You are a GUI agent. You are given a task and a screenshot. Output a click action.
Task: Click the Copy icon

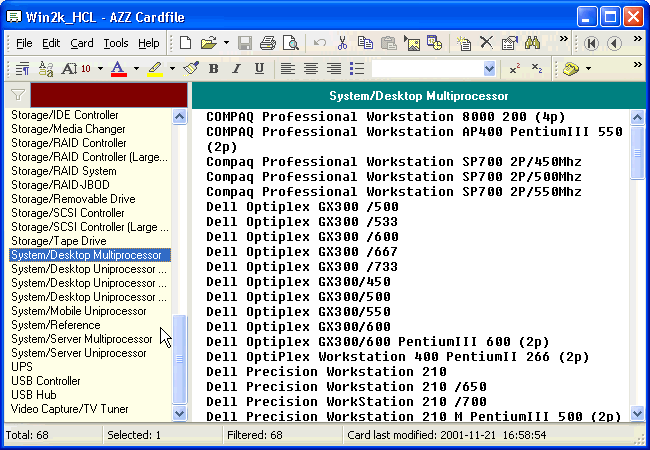pos(365,43)
